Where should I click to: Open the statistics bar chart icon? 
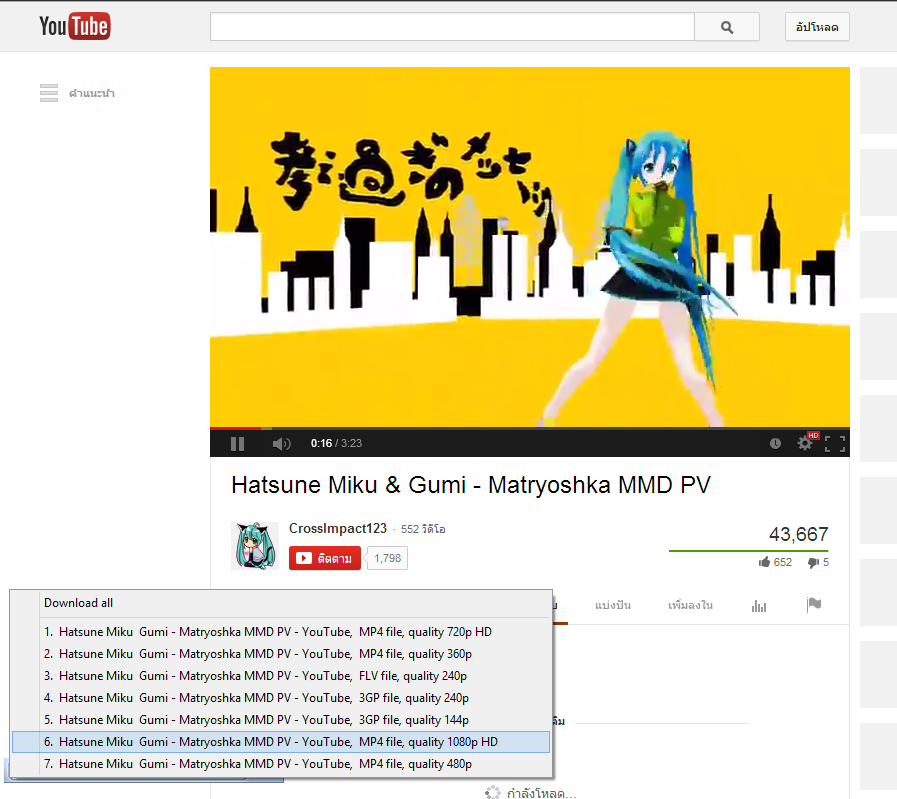click(759, 605)
